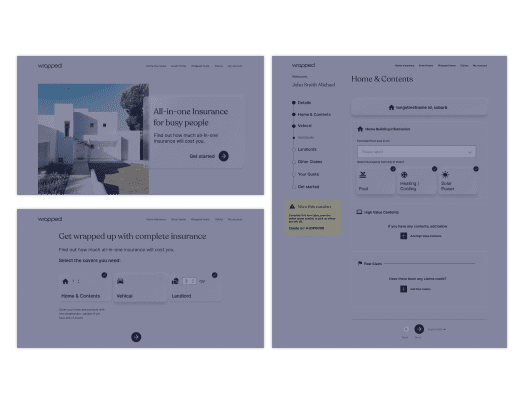This screenshot has width=524, height=404.
Task: Click the 'Get started' text on the hero card
Action: click(202, 156)
